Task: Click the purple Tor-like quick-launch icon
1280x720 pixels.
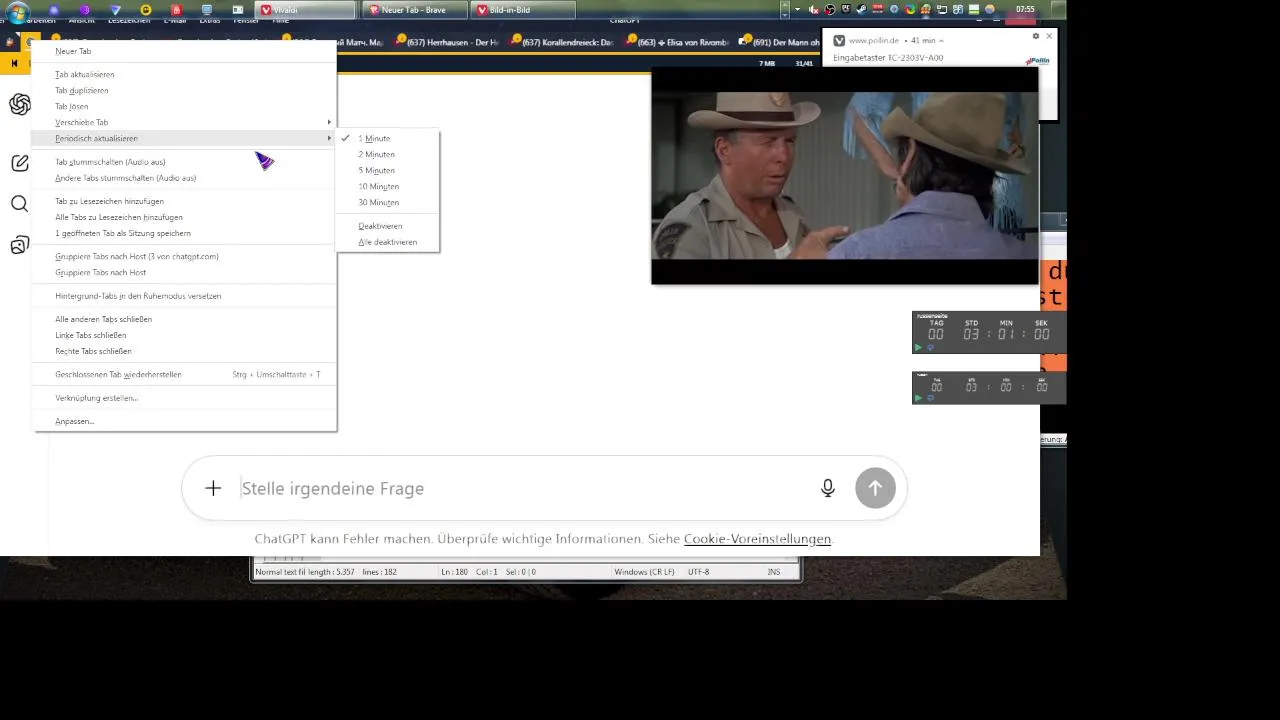Action: tap(85, 9)
